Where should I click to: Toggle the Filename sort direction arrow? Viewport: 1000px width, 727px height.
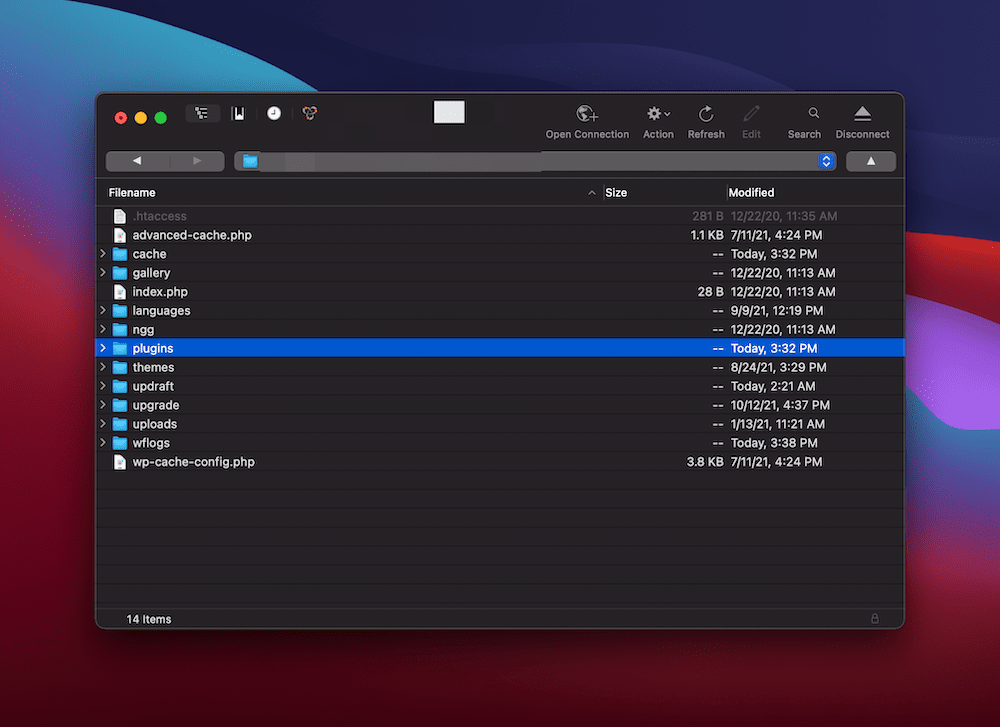click(x=592, y=193)
